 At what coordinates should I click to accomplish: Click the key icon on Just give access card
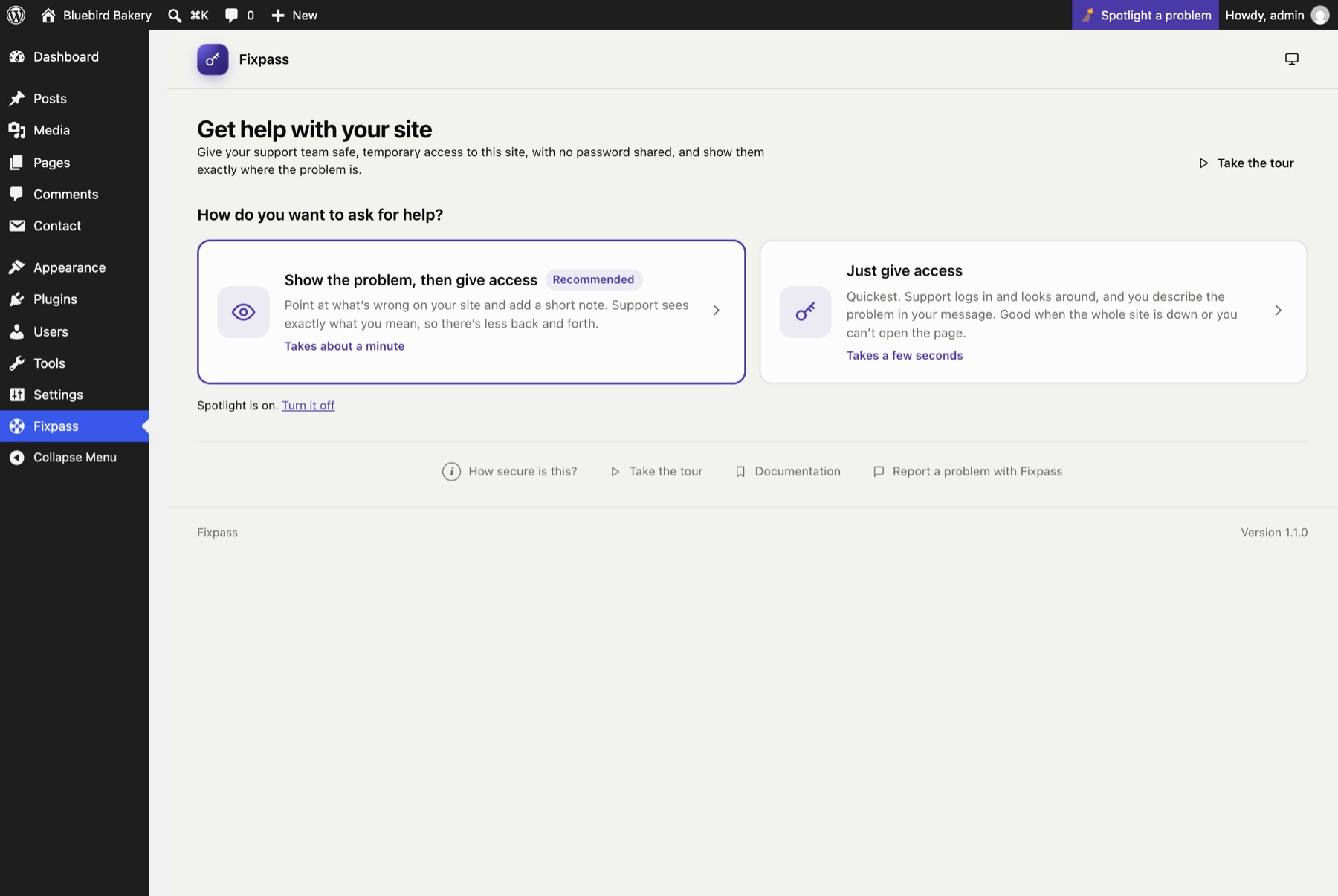(x=805, y=312)
